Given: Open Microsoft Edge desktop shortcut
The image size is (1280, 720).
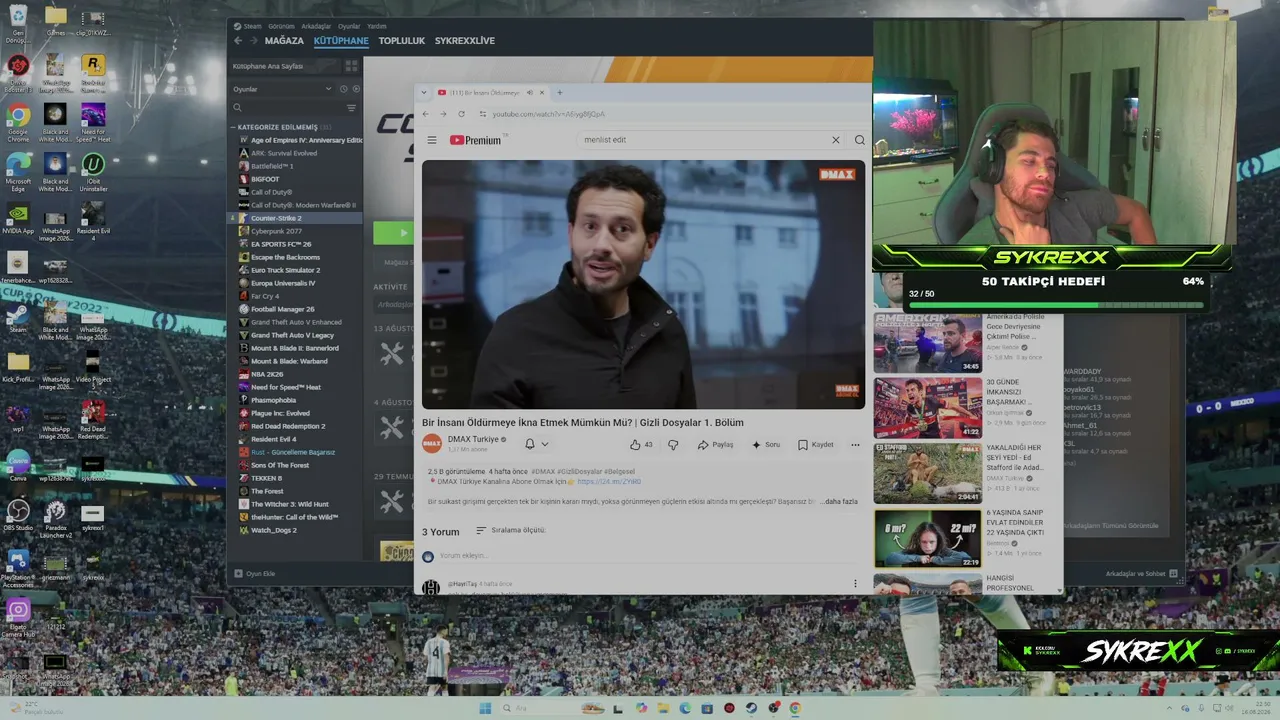Looking at the screenshot, I should click(18, 170).
